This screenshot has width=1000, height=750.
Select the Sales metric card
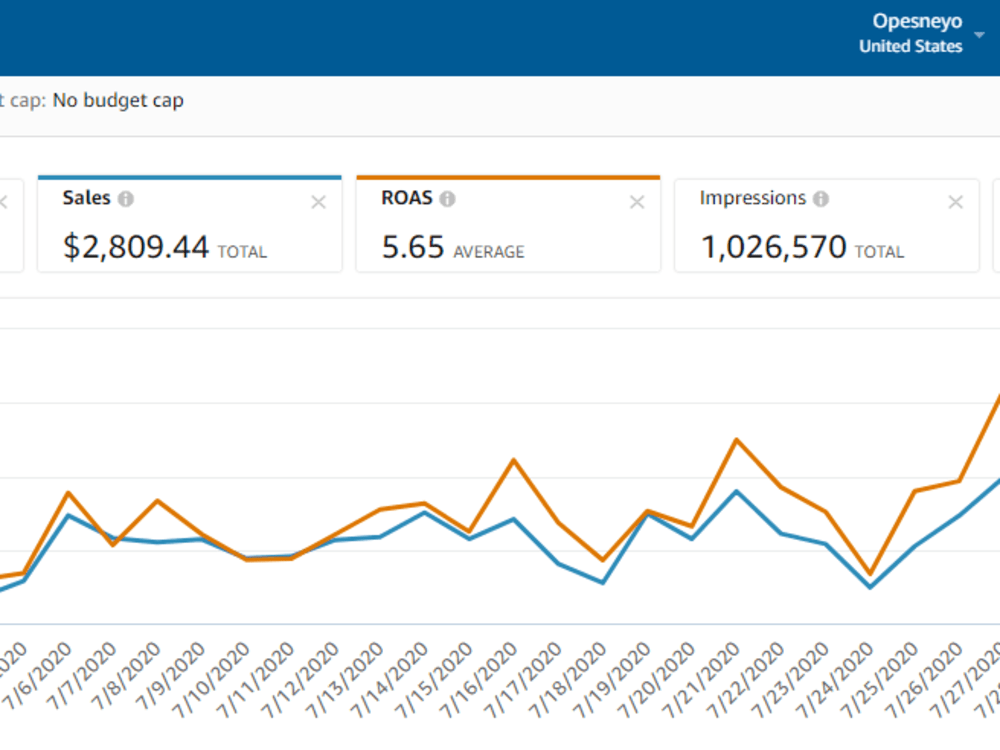pyautogui.click(x=189, y=224)
